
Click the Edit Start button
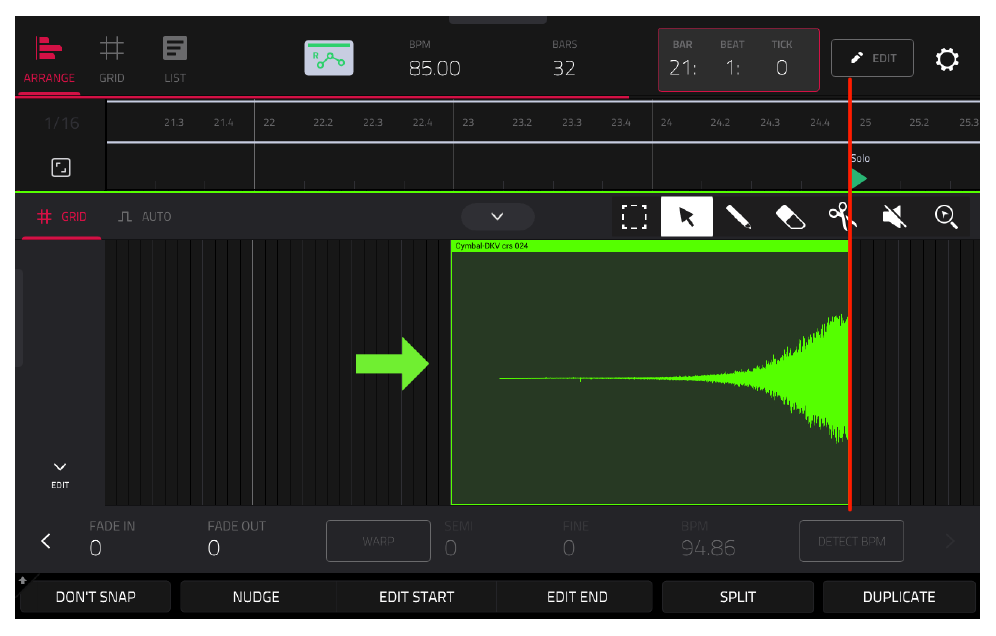coord(417,597)
